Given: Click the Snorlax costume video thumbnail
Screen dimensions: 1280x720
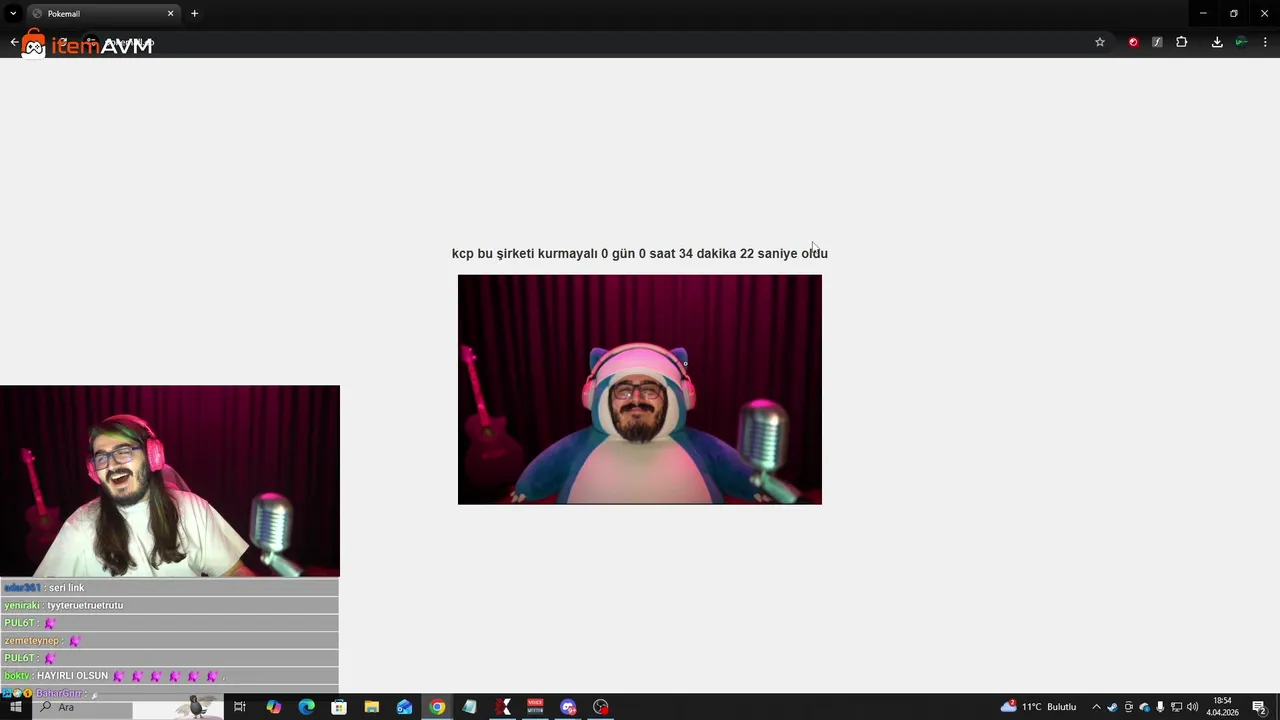Looking at the screenshot, I should click(640, 390).
